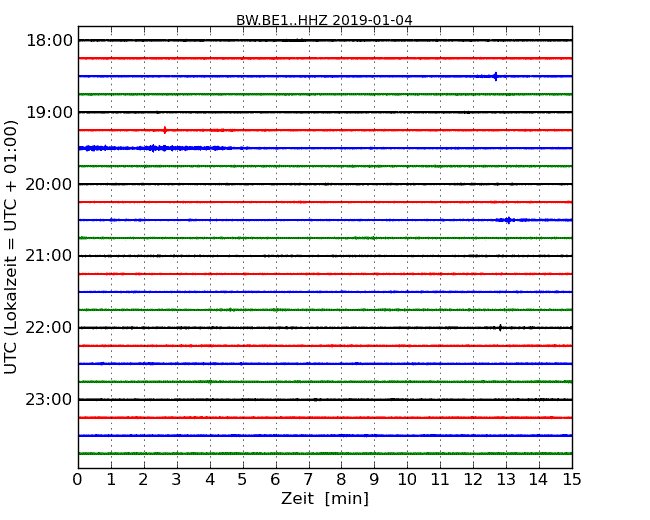Screen dimensions: 650x520
Task: Click the red spike on the 19:15 trace
Action: [x=165, y=130]
